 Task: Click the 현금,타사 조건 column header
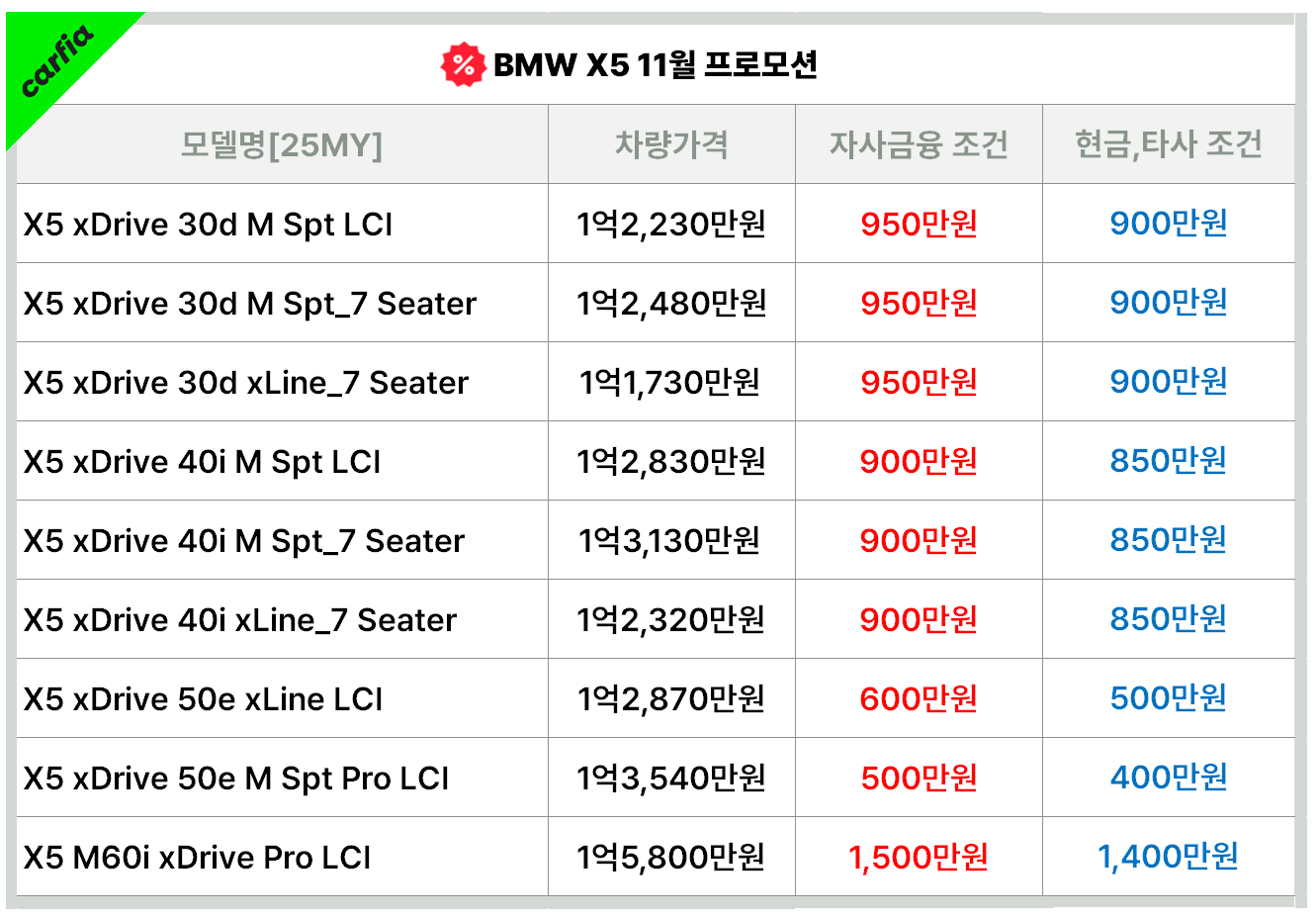tap(1168, 145)
